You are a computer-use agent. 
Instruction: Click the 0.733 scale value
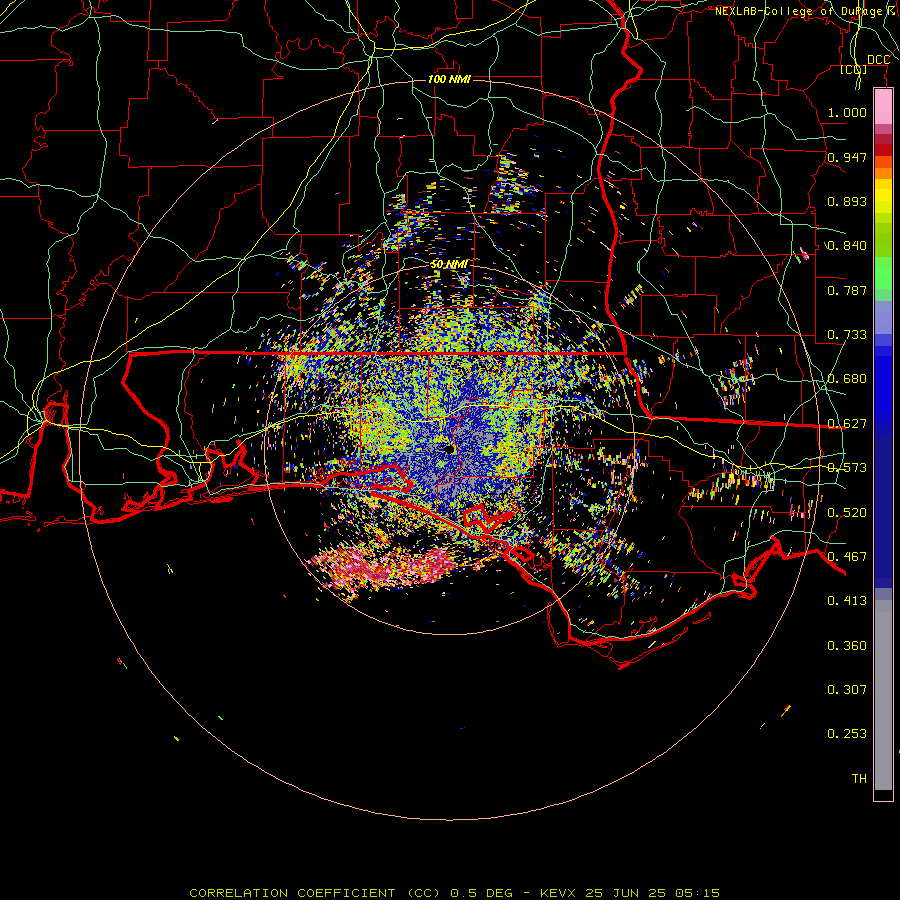[x=847, y=335]
